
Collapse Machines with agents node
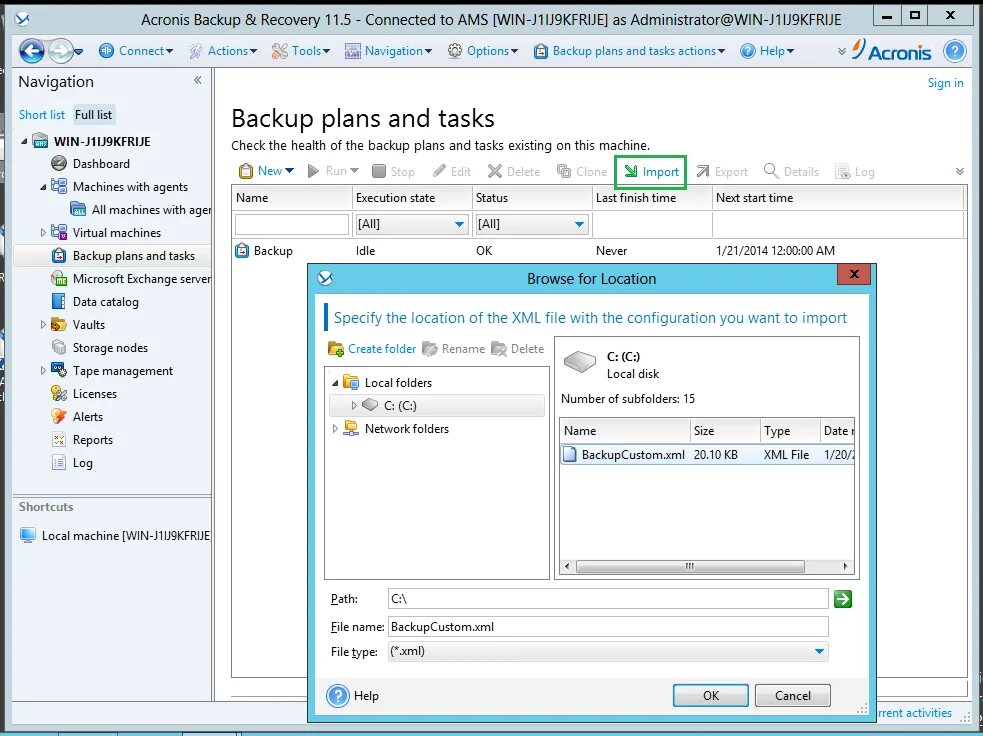[43, 187]
